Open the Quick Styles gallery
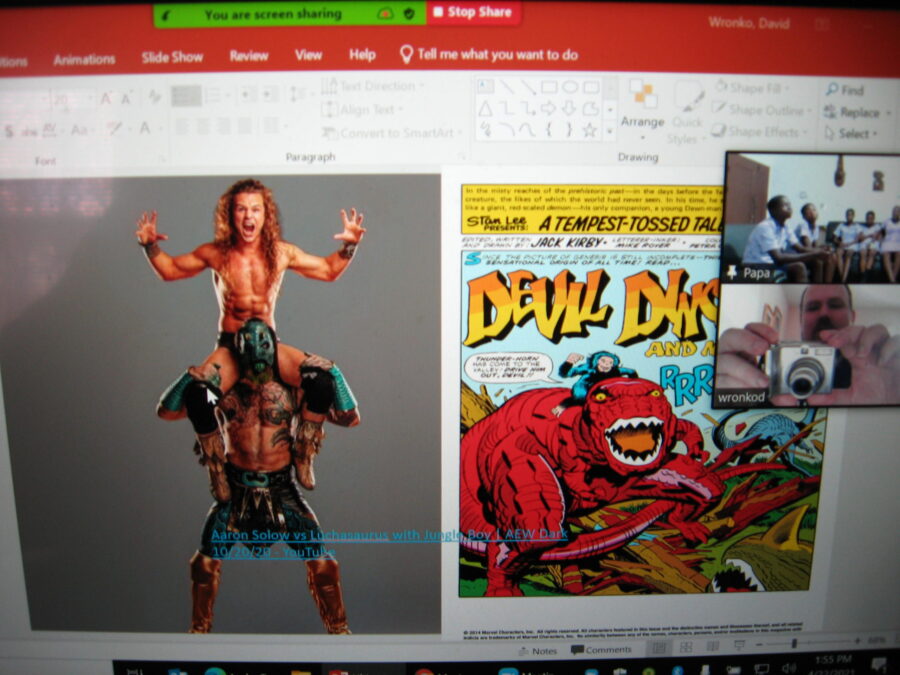This screenshot has height=675, width=900. click(x=685, y=116)
